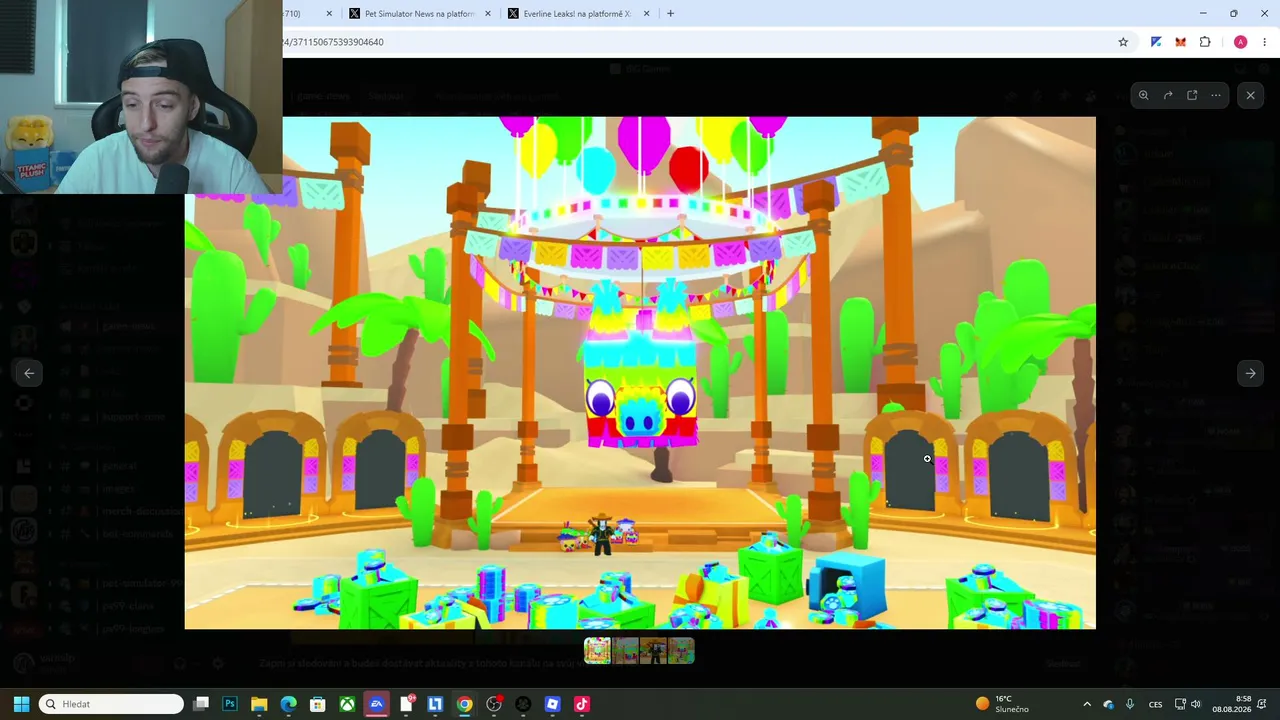Open the MetaMask fox extension
The image size is (1280, 720).
1180,42
